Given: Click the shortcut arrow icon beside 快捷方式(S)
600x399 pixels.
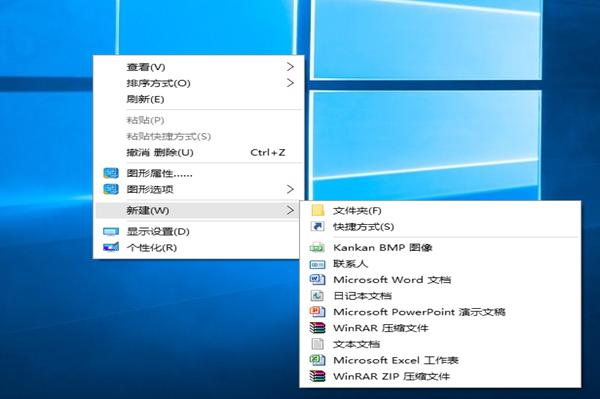Looking at the screenshot, I should coord(318,226).
